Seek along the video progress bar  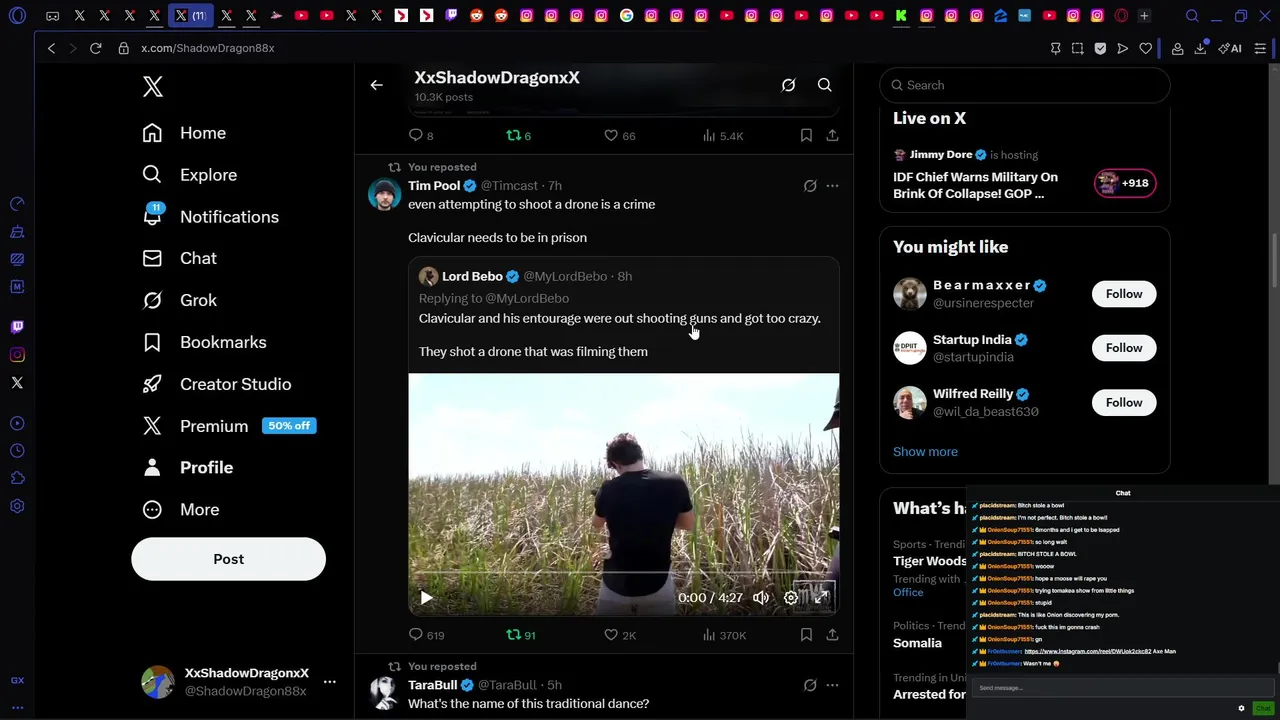coord(623,573)
